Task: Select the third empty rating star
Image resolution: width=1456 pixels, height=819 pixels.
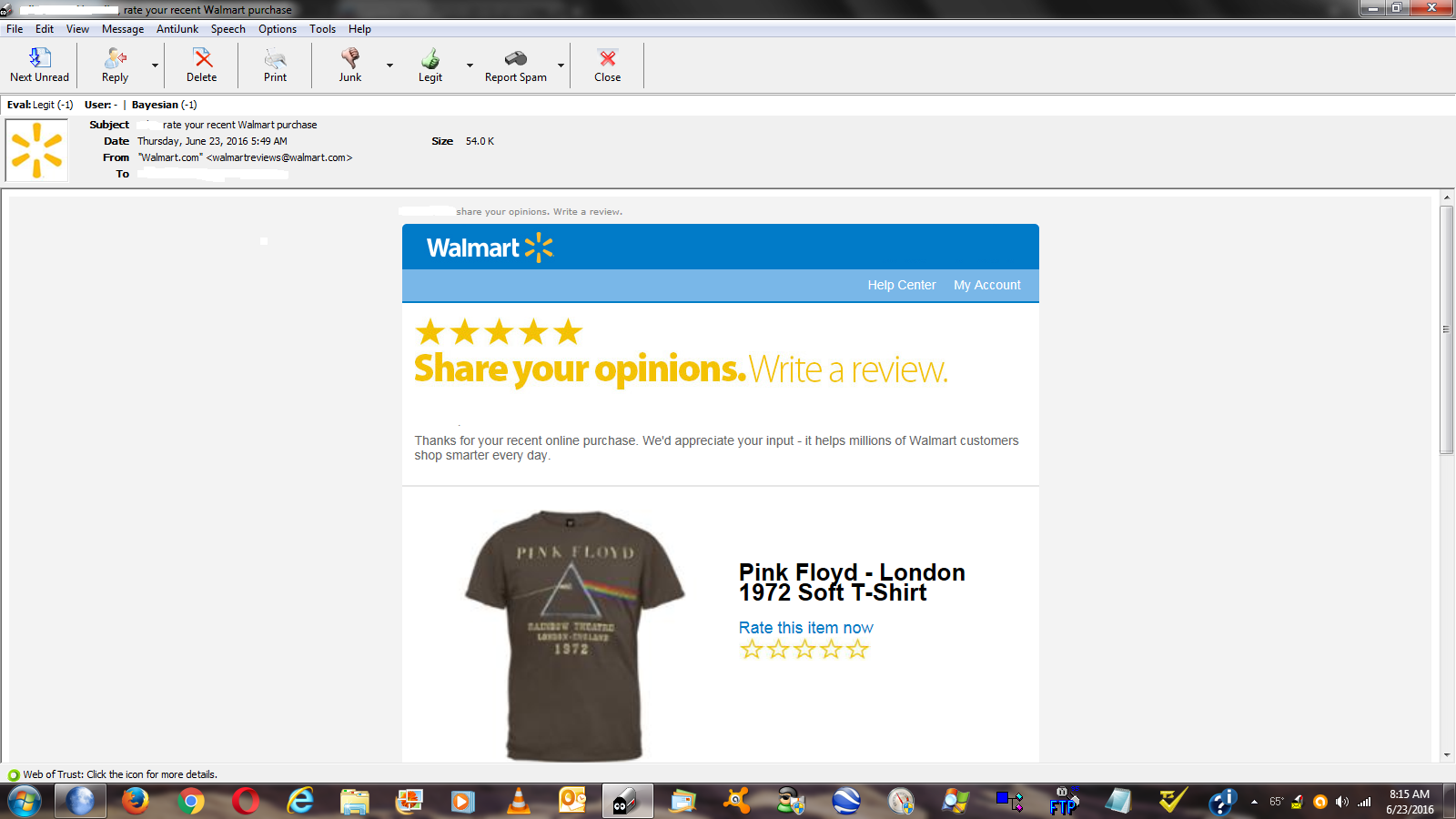Action: [x=804, y=649]
